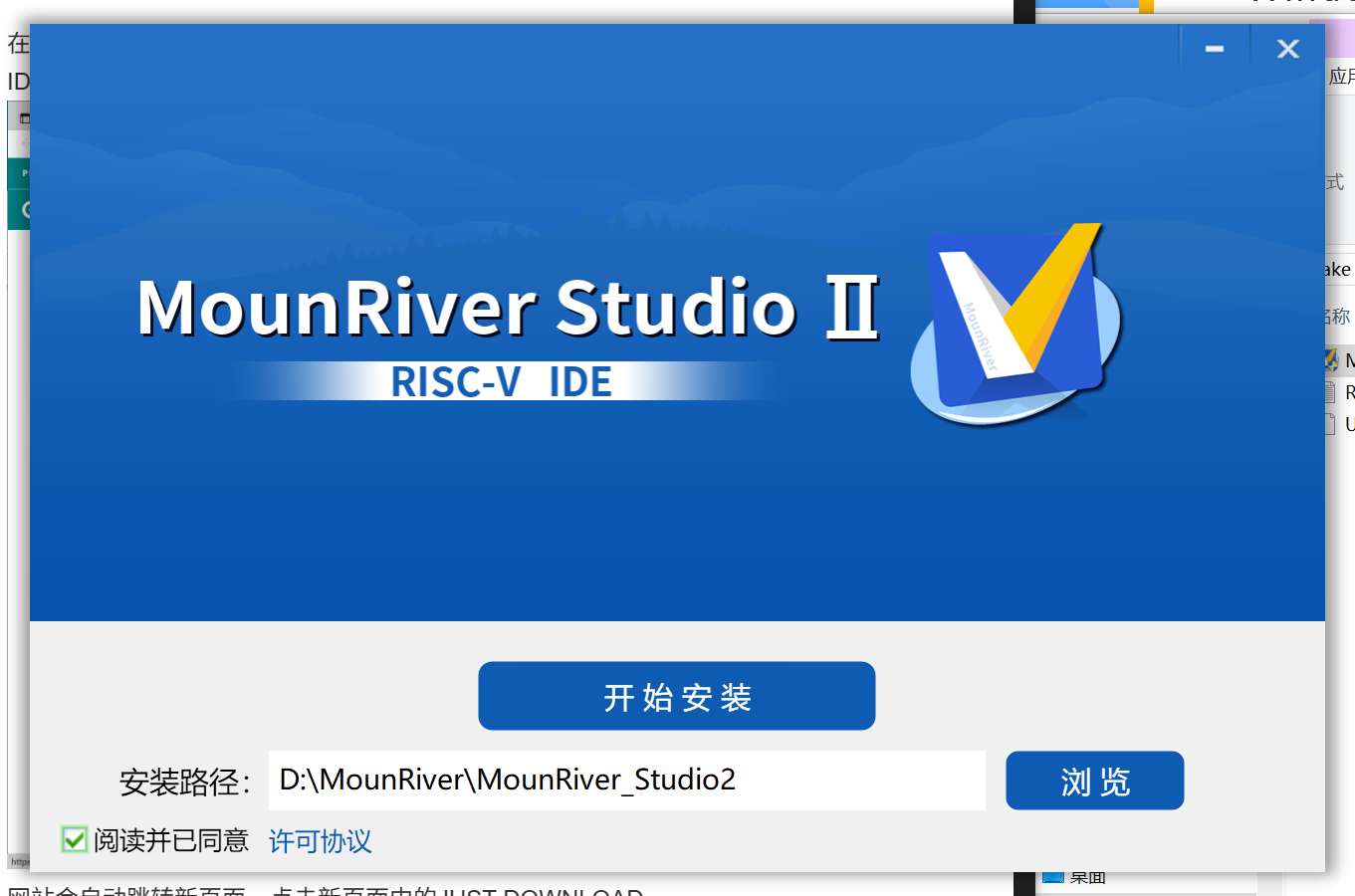Open the 应用 tab in the background window

click(x=1341, y=77)
